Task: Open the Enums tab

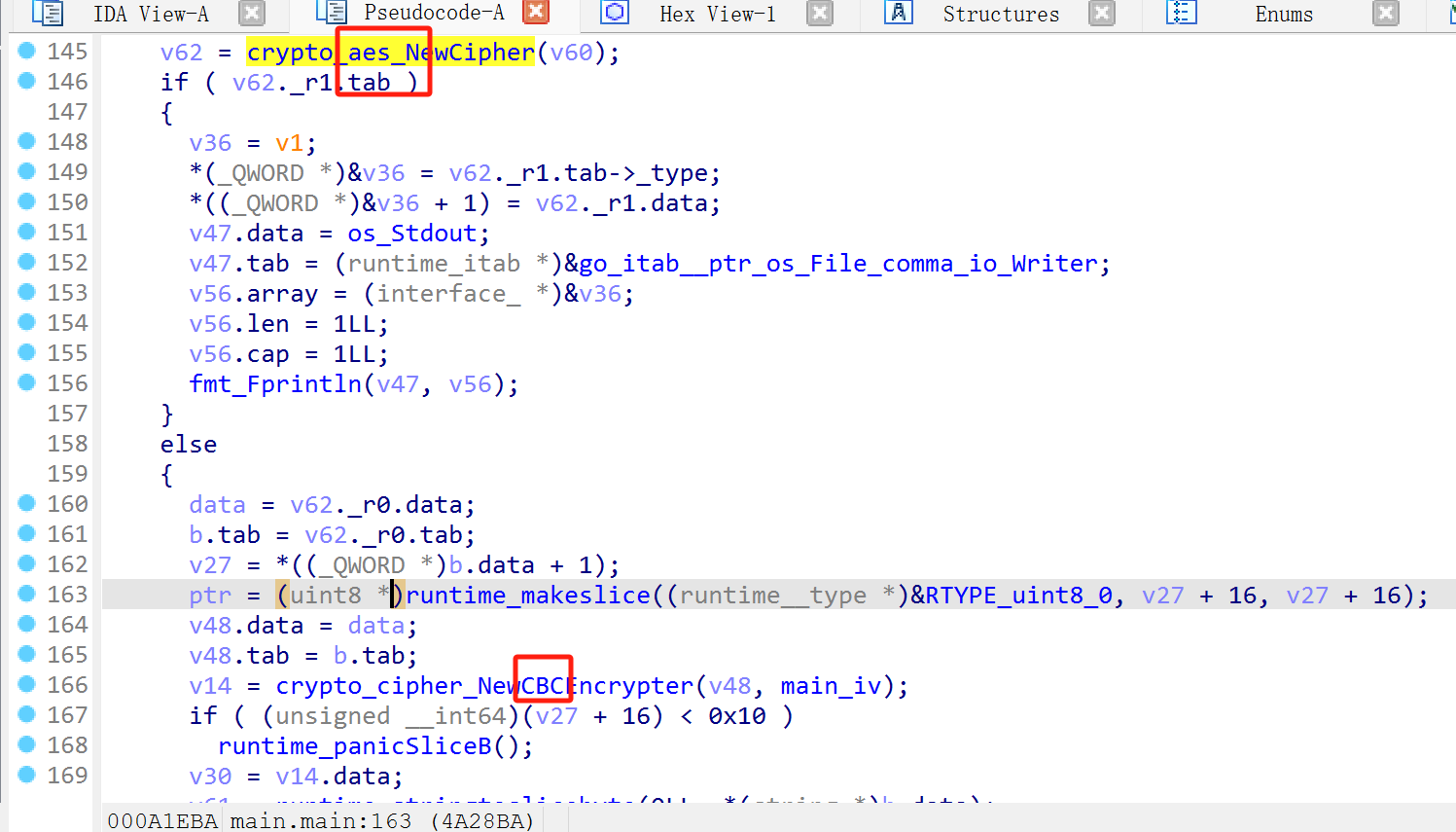Action: tap(1283, 15)
